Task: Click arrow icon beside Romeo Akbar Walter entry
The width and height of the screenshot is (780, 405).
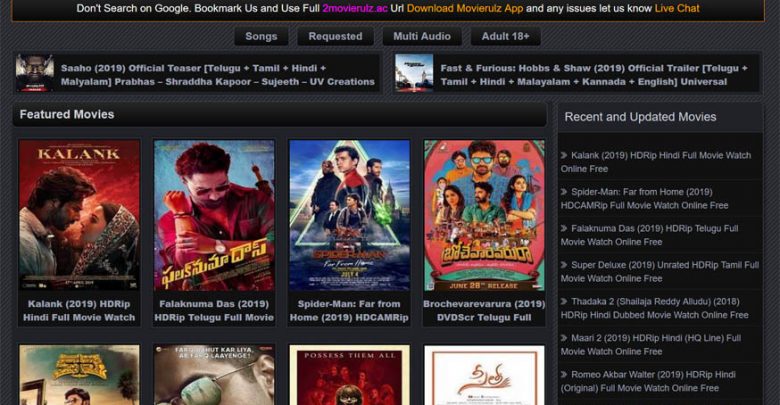Action: point(564,374)
